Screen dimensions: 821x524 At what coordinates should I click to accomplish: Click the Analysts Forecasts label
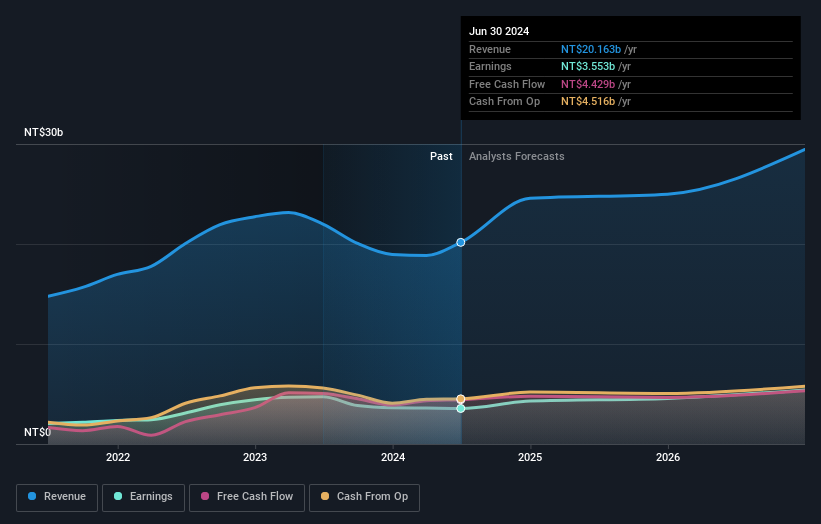click(x=516, y=156)
